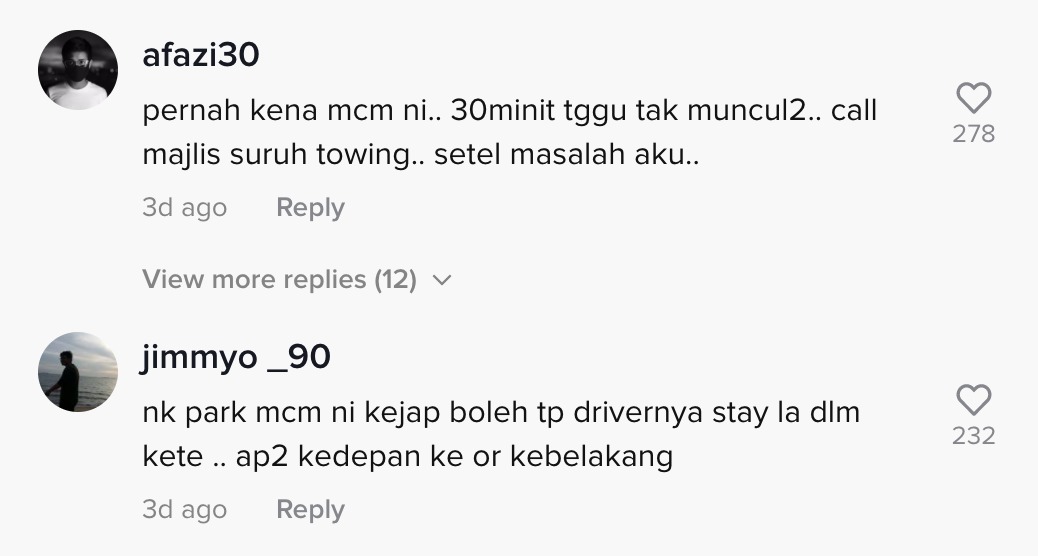This screenshot has width=1038, height=556.
Task: Click the 3d ago timestamp under jimmyo _90
Action: coord(185,510)
